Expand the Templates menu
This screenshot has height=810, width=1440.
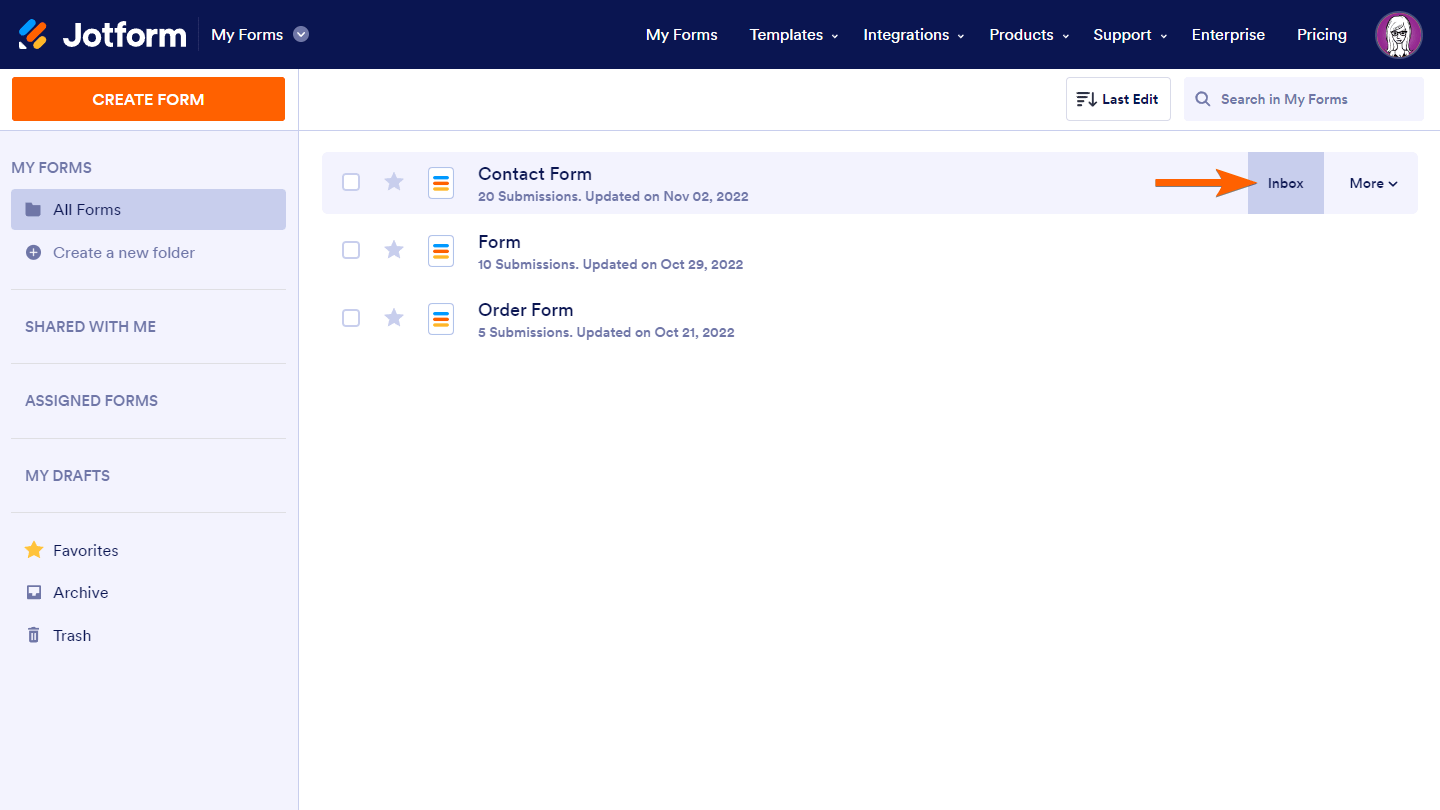pyautogui.click(x=794, y=35)
